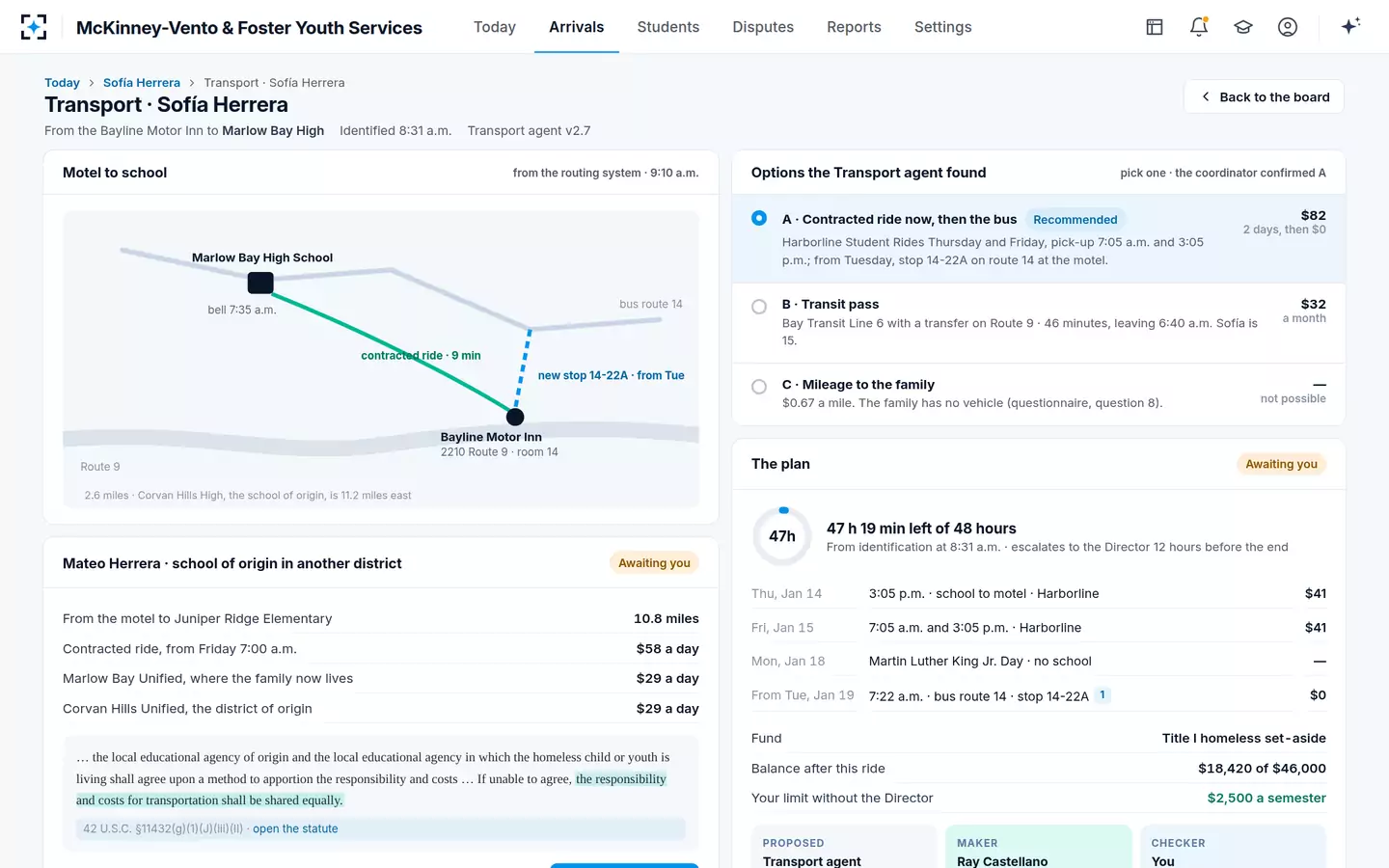Click the graduation cap icon
Screen dimensions: 1389x868
click(x=1243, y=27)
